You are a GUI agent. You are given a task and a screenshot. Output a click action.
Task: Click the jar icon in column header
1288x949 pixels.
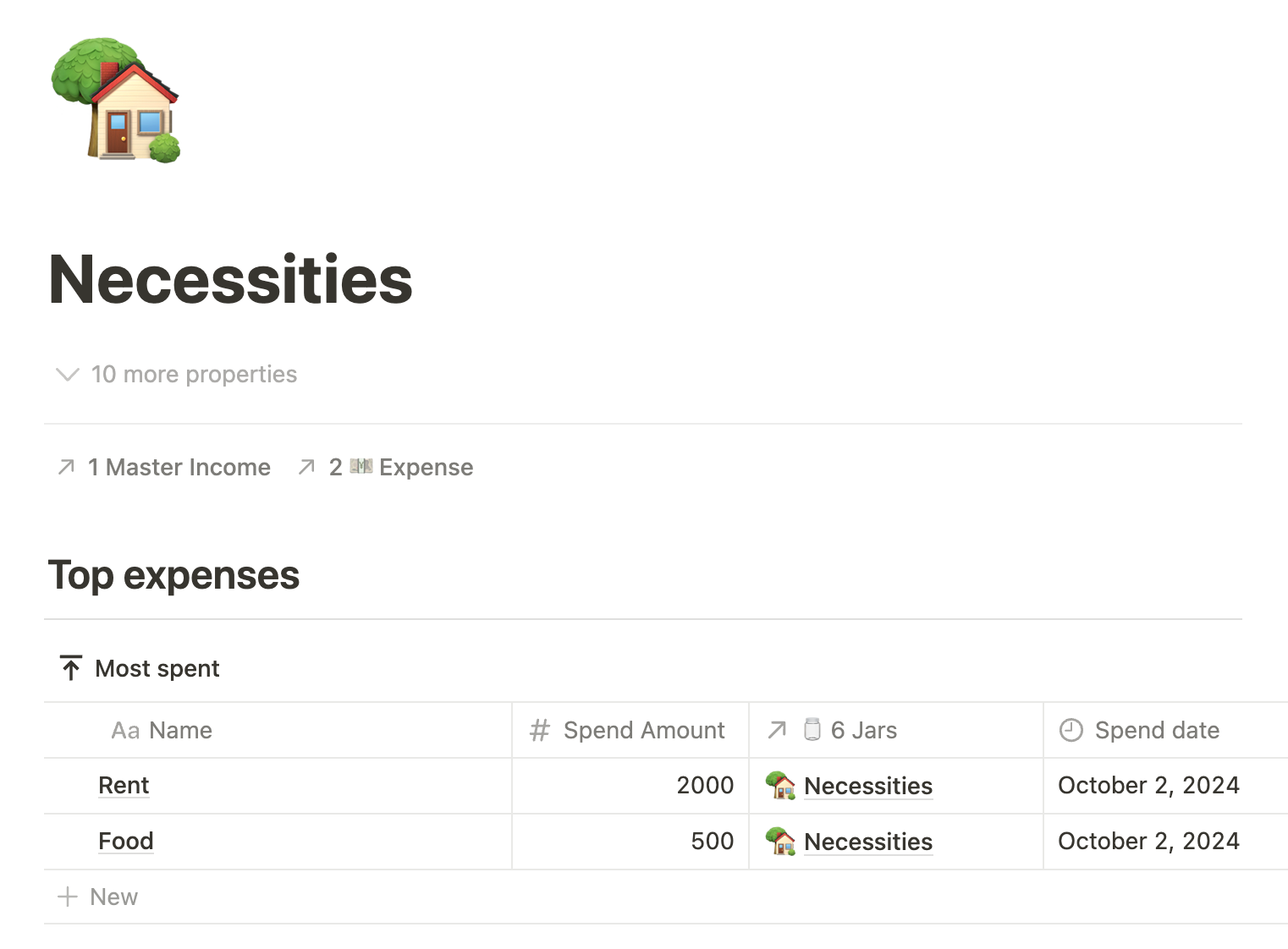tap(812, 729)
